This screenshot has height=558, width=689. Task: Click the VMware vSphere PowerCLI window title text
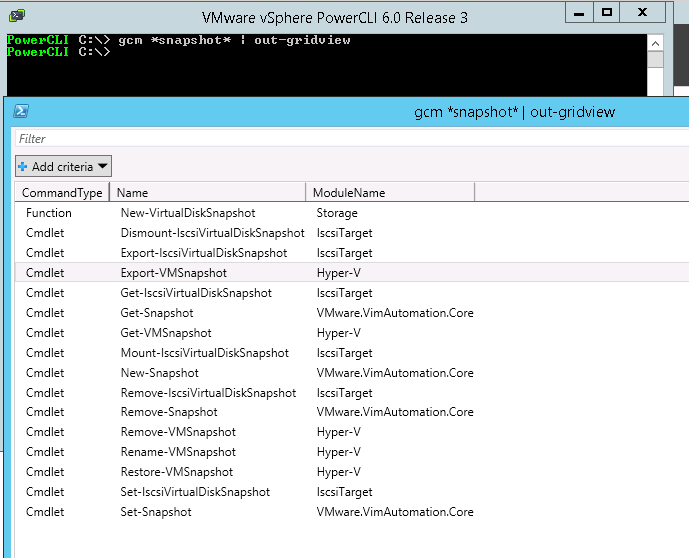(x=335, y=18)
